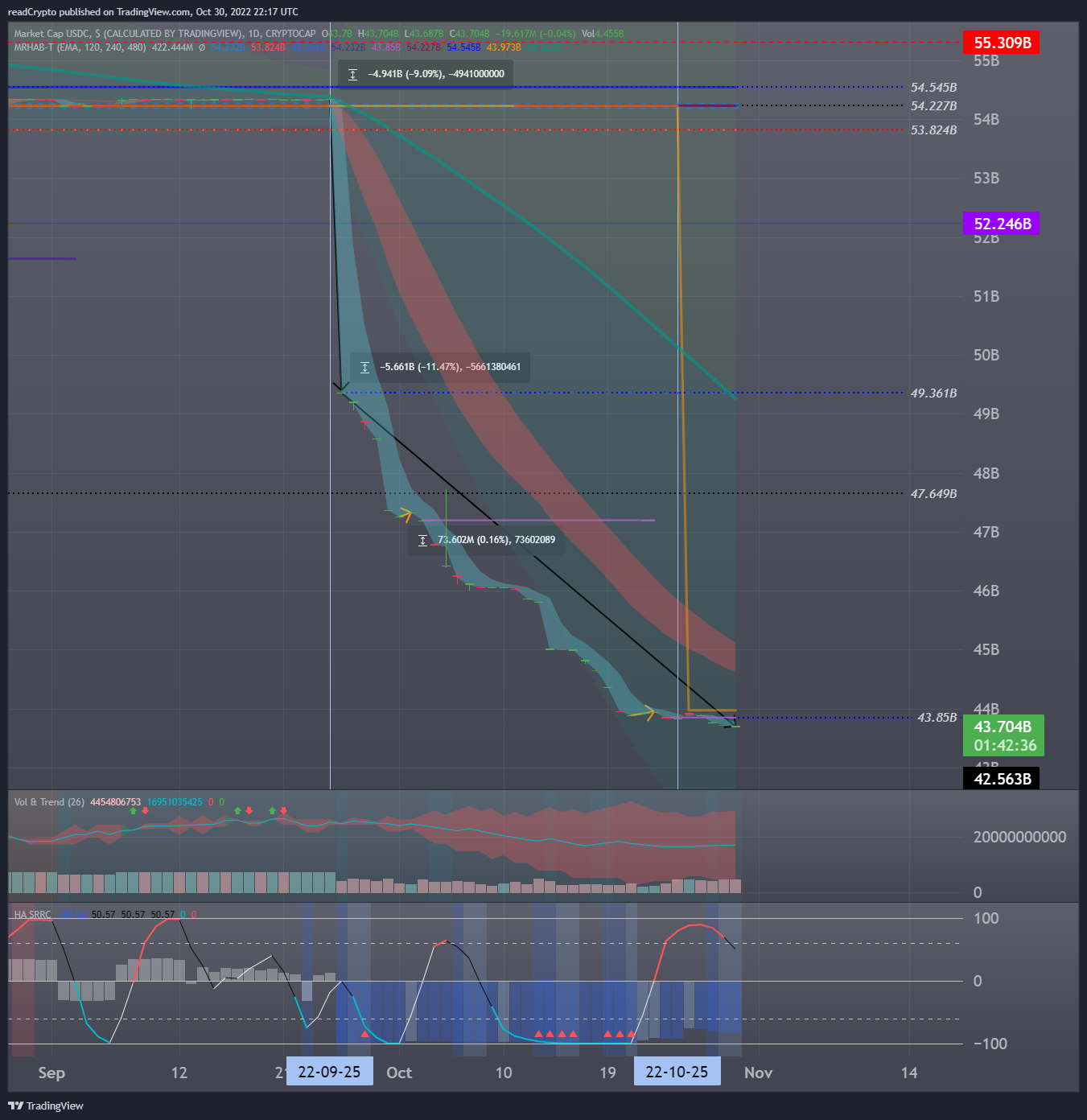This screenshot has width=1087, height=1120.
Task: Click the 51B tick on price axis
Action: pyautogui.click(x=986, y=296)
